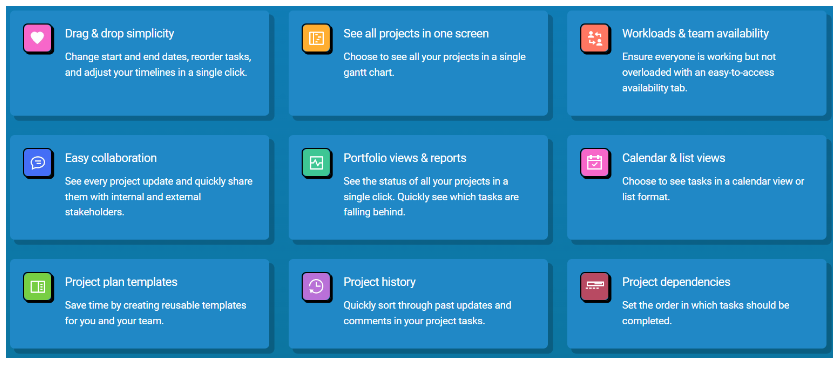Click the Easy collaboration card description text
Screen dimensions: 837x366
click(x=159, y=196)
